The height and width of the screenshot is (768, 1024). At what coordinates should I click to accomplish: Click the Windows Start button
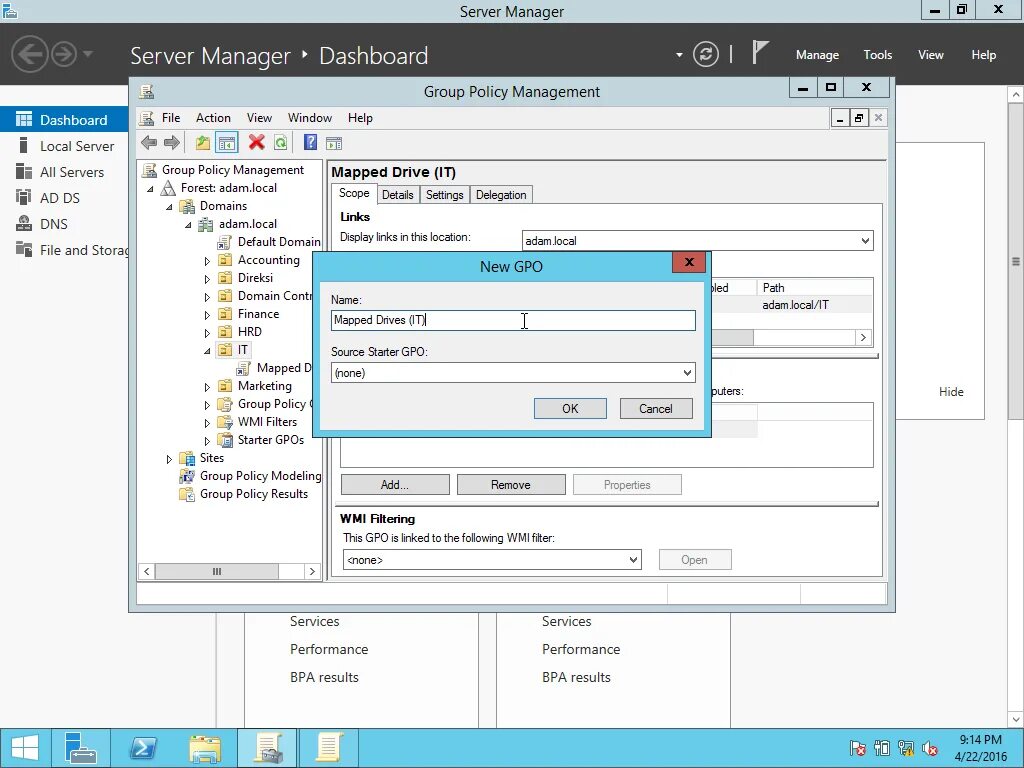tap(25, 748)
